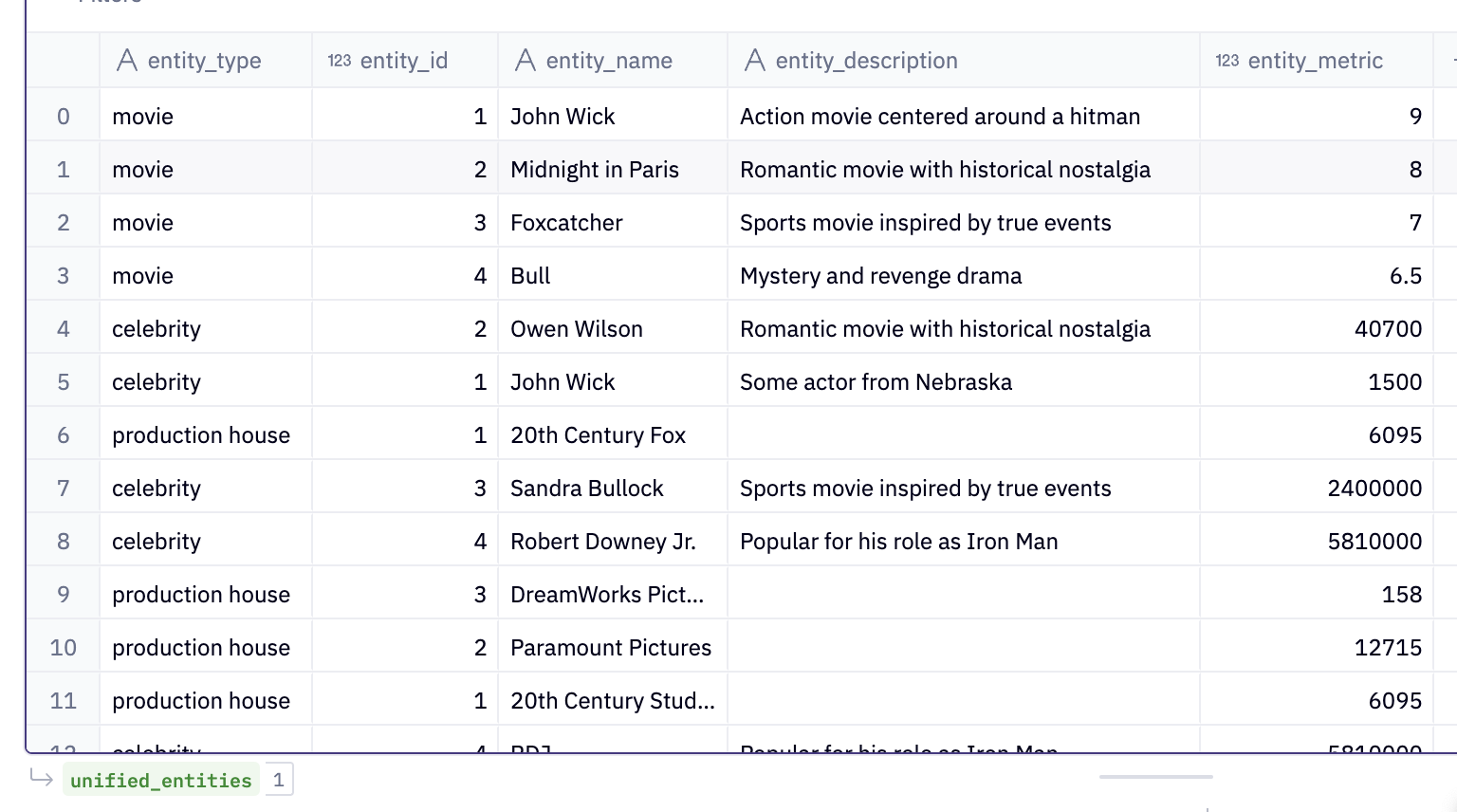1457x812 pixels.
Task: Select row index 10
Action: click(x=64, y=648)
